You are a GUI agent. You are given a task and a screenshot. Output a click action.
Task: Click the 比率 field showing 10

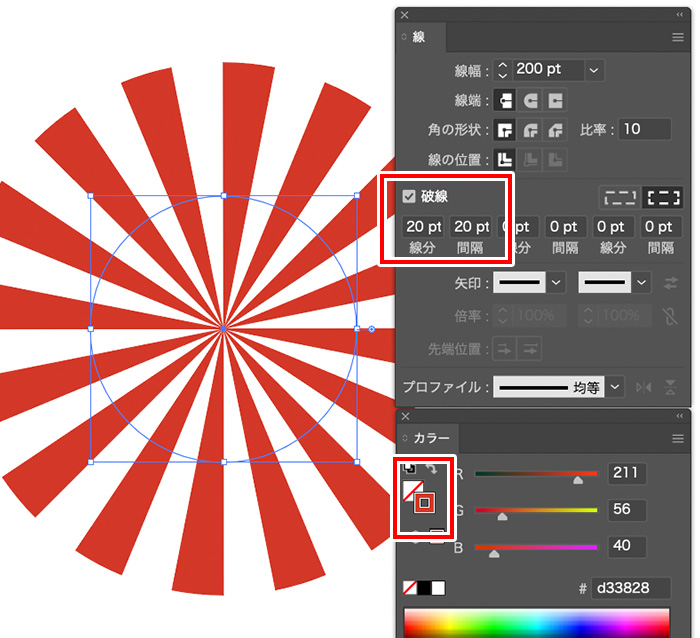click(x=645, y=129)
